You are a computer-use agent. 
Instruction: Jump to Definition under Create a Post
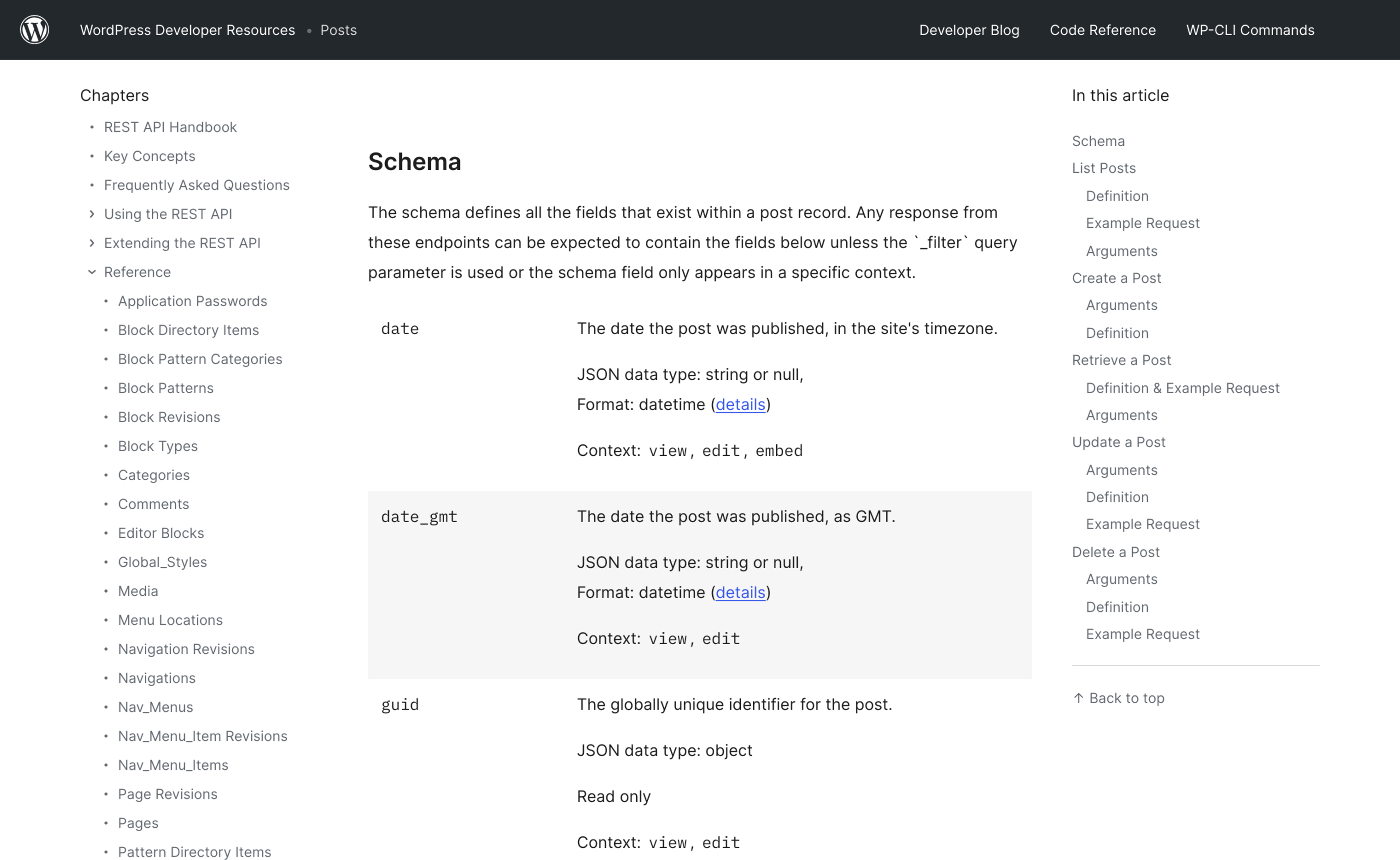[1117, 334]
